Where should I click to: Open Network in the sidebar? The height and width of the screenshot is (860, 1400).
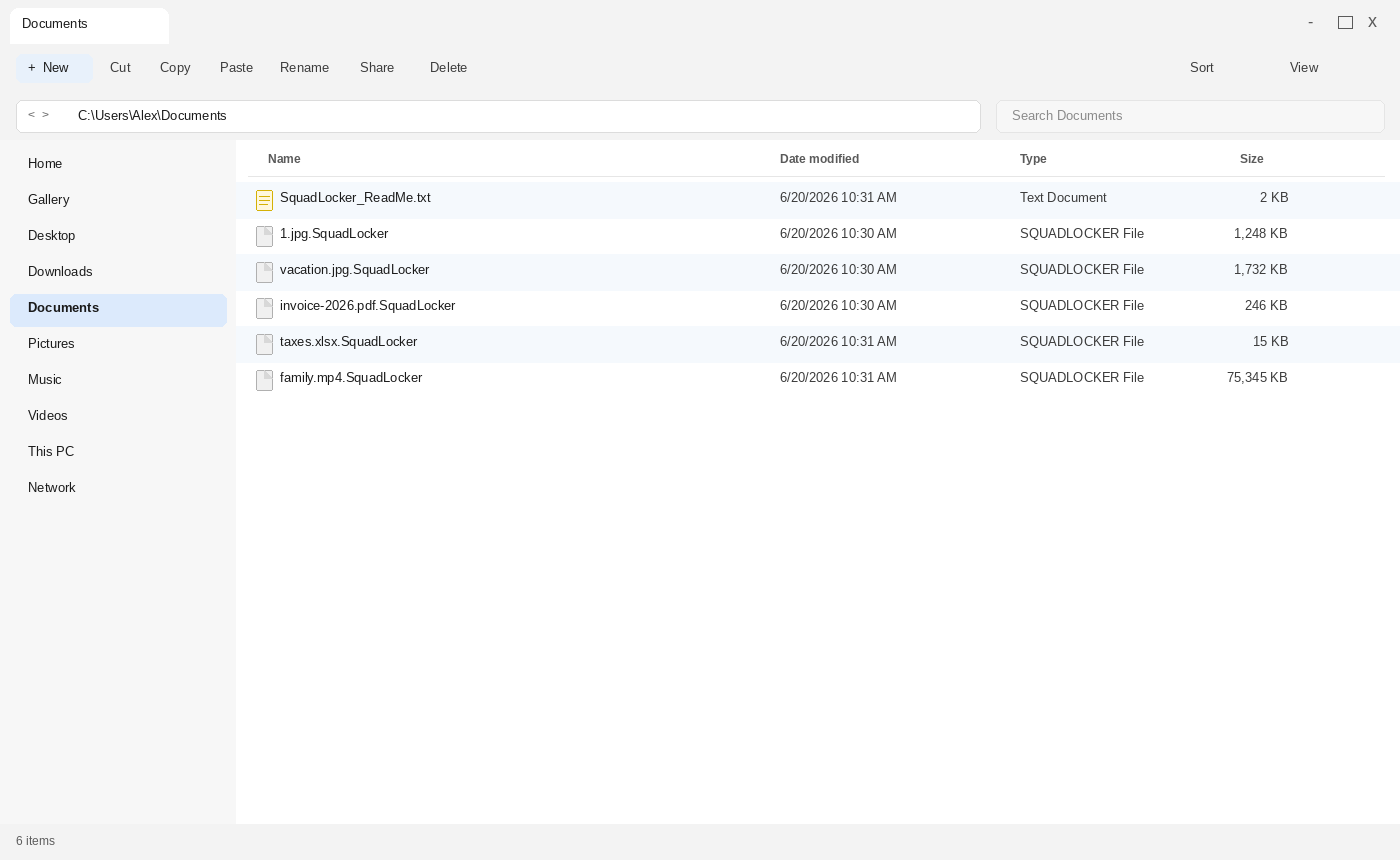[118, 488]
